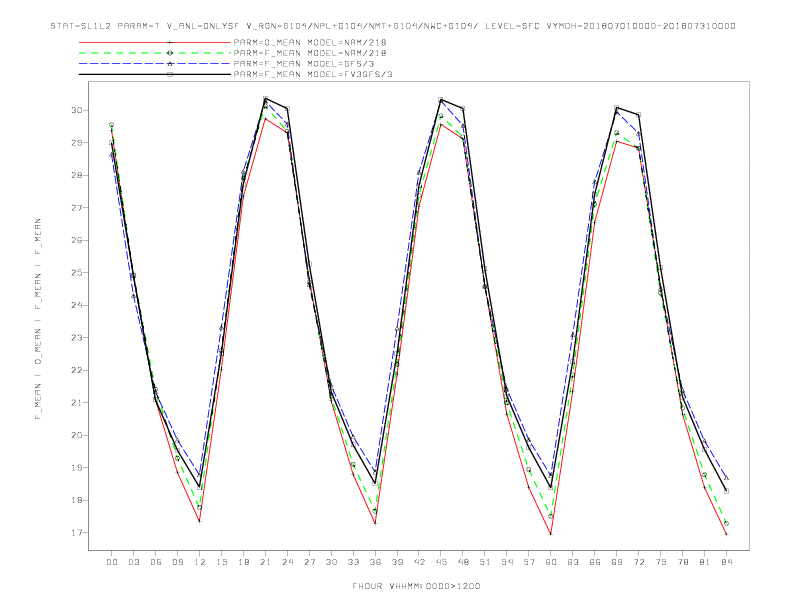Image resolution: width=792 pixels, height=612 pixels.
Task: Click x-axis forecast hour label 15
Action: (222, 562)
